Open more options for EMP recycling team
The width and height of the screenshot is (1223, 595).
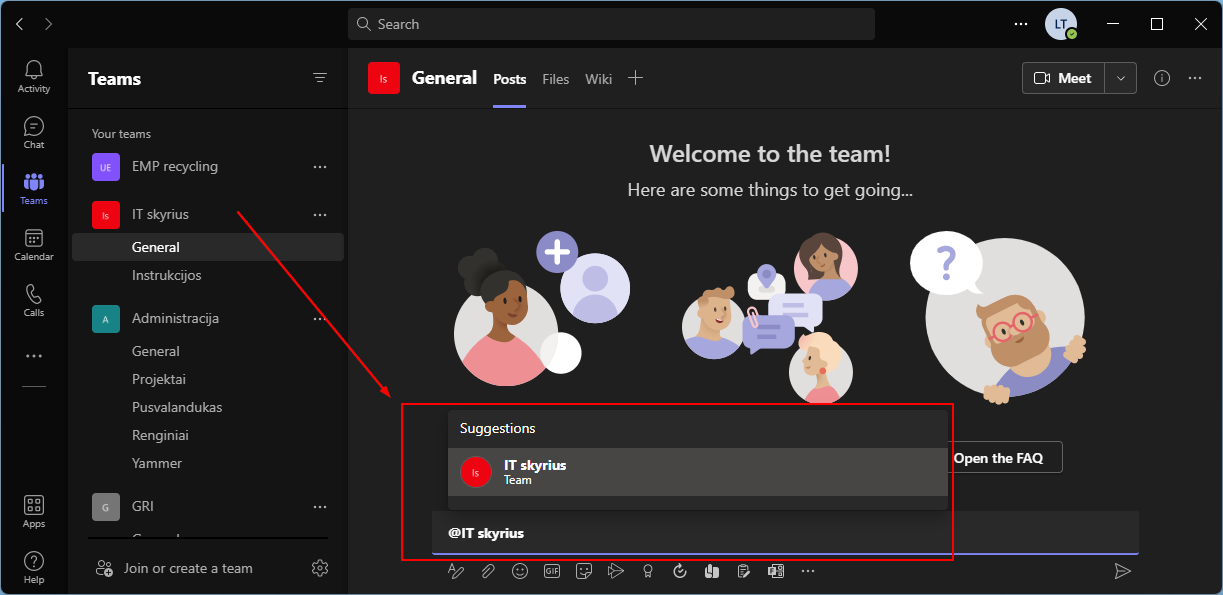pos(320,166)
